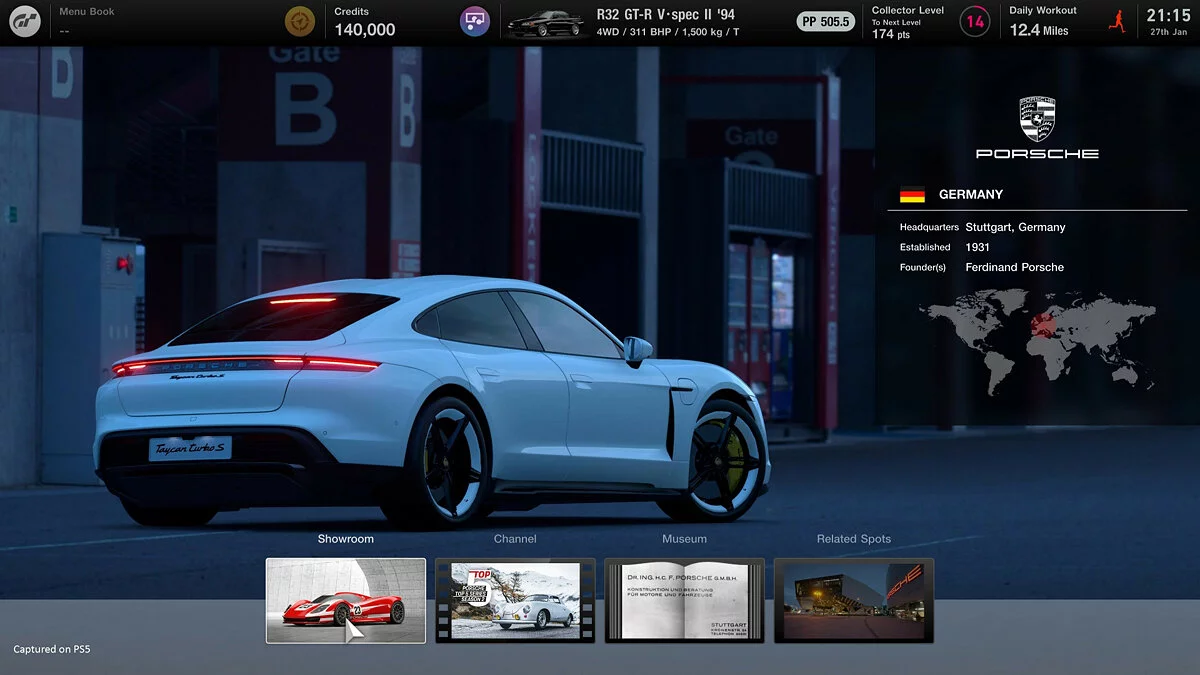Open the Channel filmstrip video thumbnail
This screenshot has height=675, width=1200.
tap(515, 599)
